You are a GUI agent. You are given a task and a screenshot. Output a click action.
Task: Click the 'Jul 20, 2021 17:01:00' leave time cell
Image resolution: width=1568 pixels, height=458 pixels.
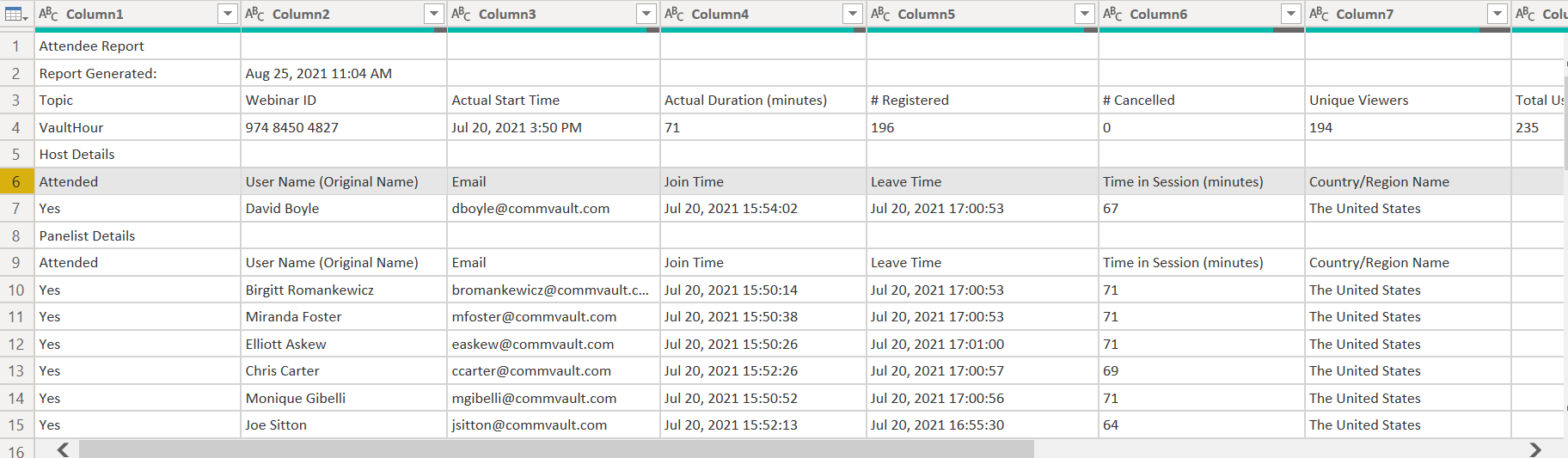click(x=983, y=344)
